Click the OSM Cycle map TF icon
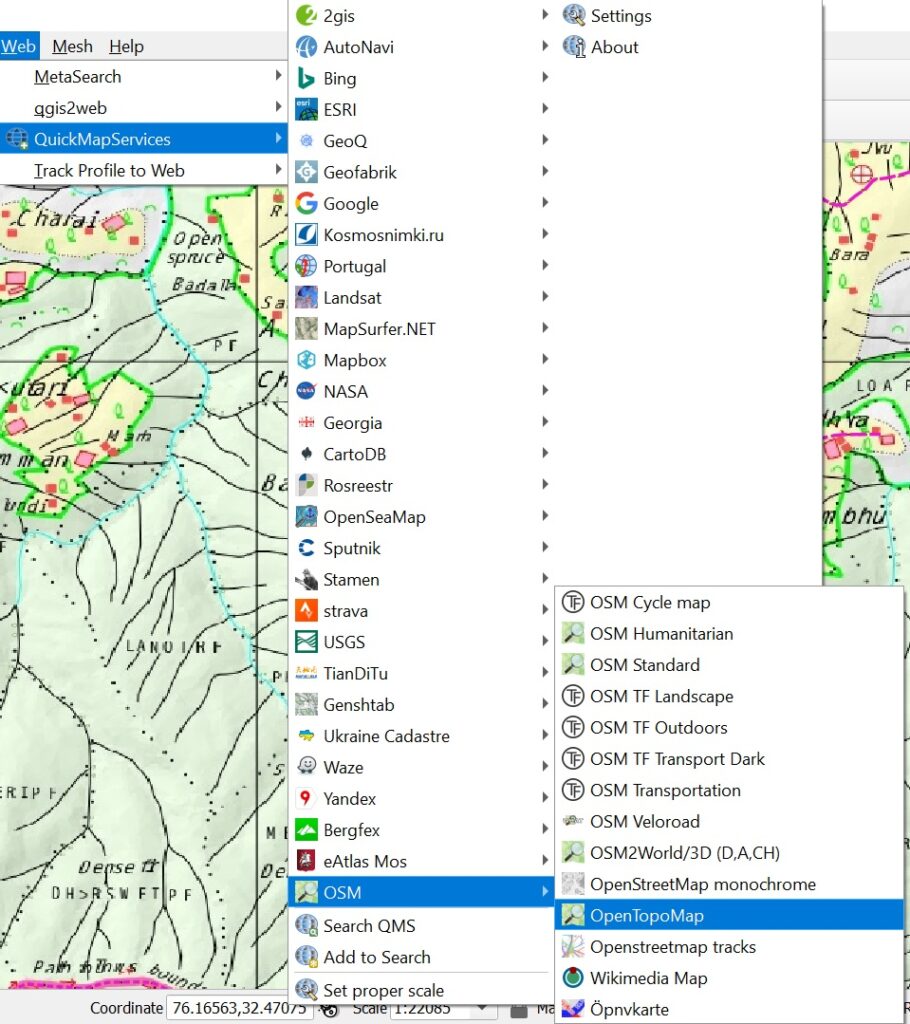 pyautogui.click(x=573, y=602)
